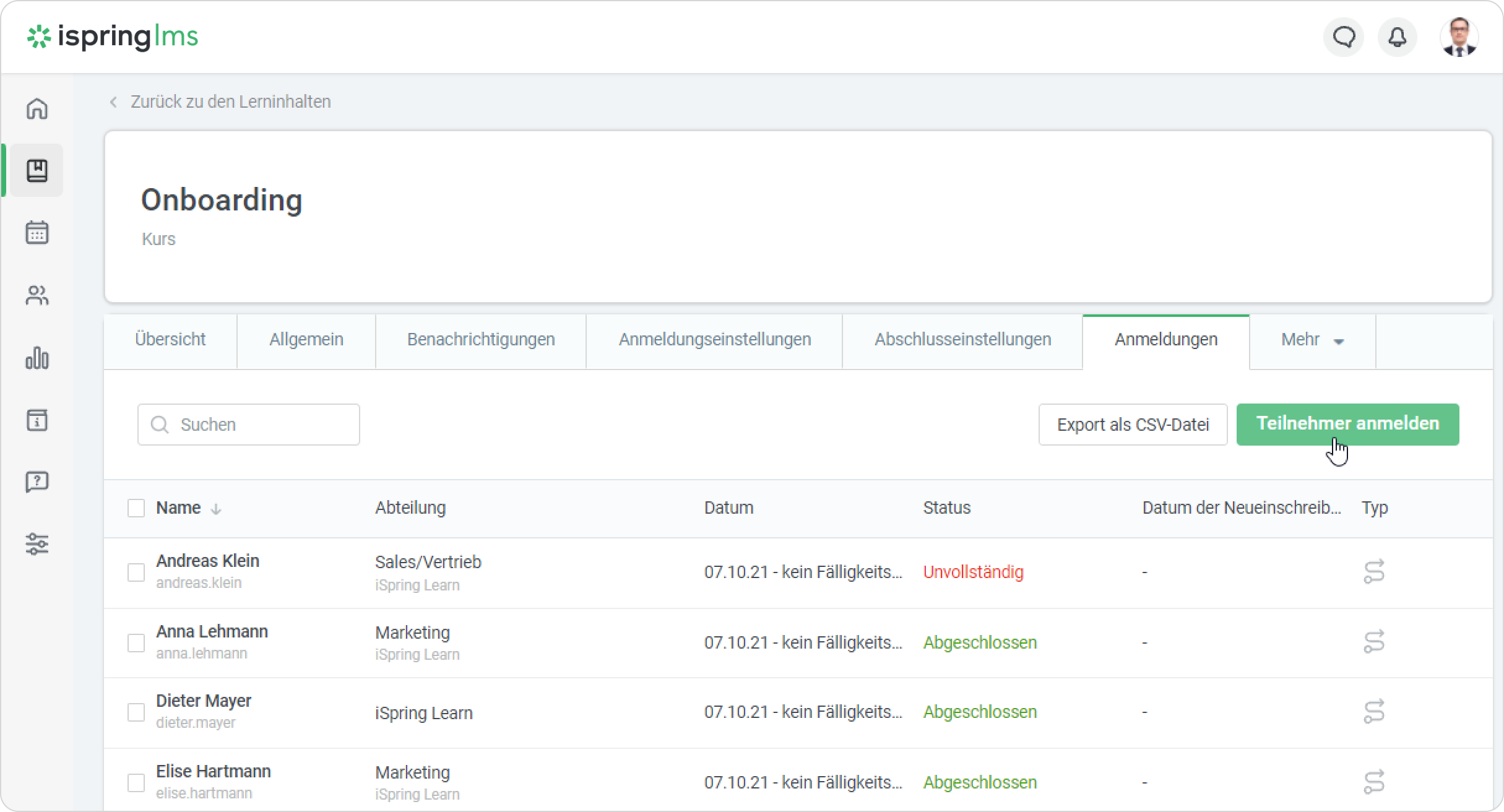Screen dimensions: 1504x812
Task: Open the notifications bell icon
Action: click(x=1398, y=38)
